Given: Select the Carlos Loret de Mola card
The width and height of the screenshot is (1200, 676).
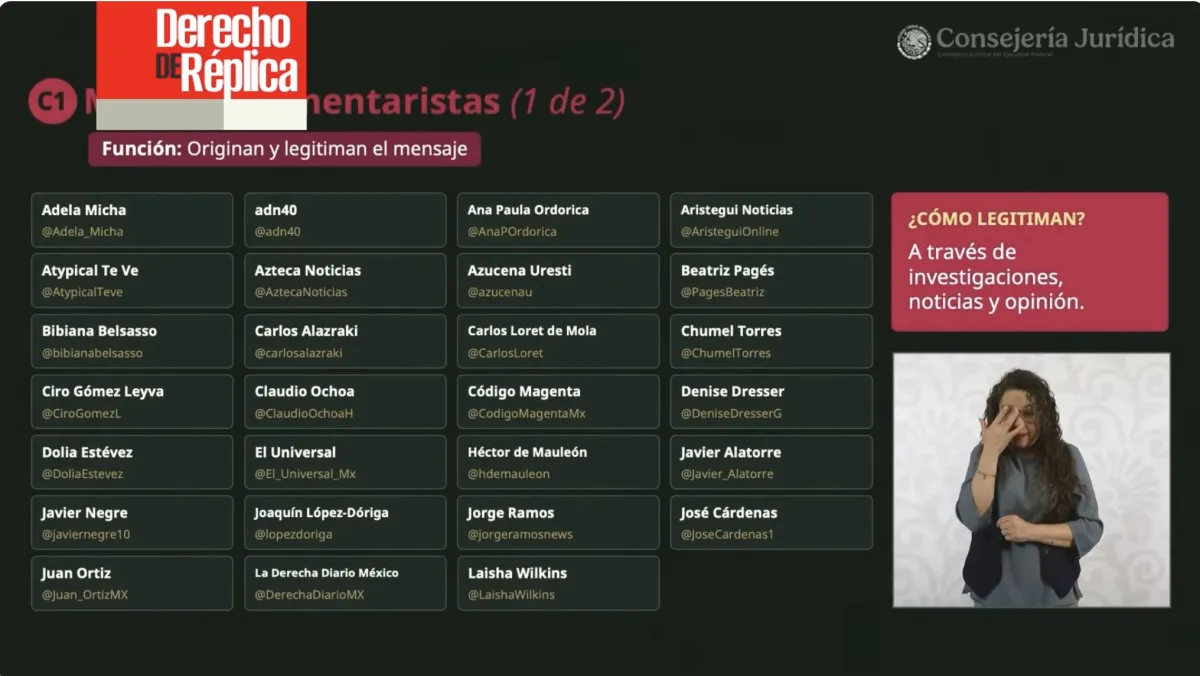Looking at the screenshot, I should click(558, 341).
